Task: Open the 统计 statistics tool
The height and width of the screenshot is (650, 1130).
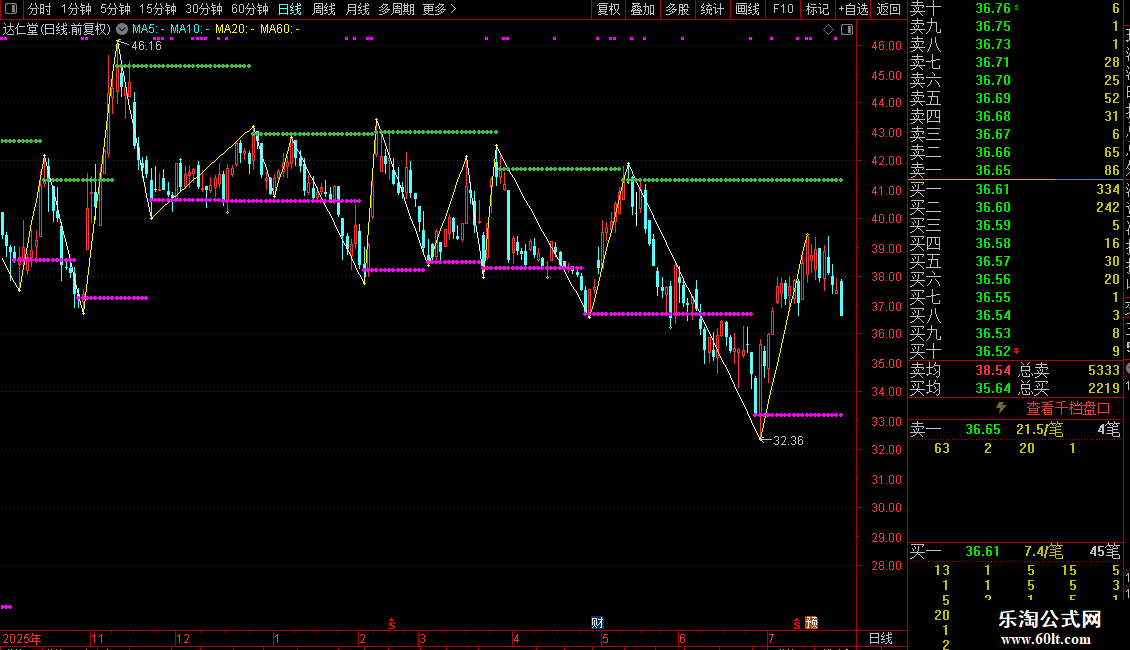Action: tap(712, 9)
